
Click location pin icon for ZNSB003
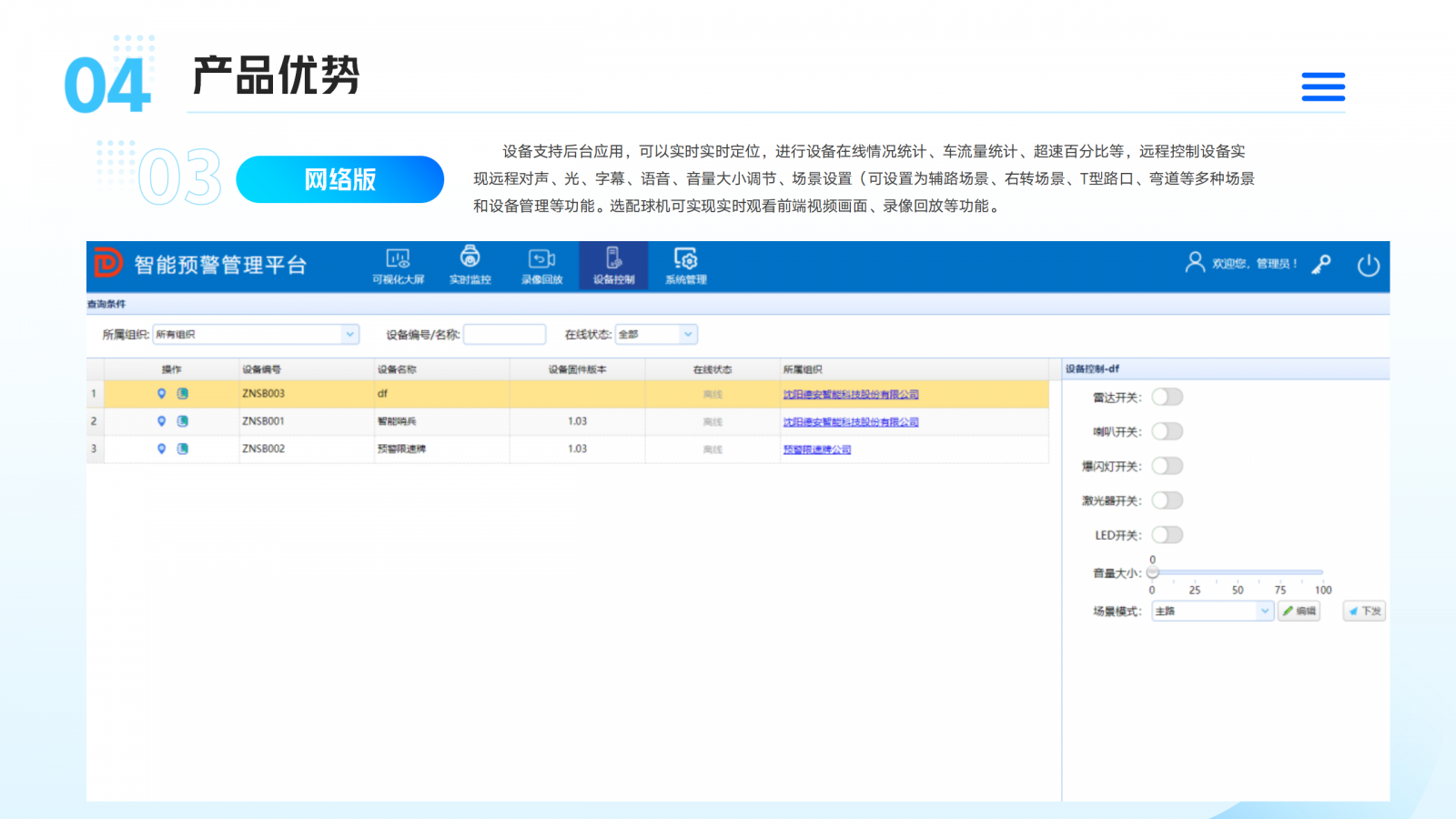[x=162, y=394]
